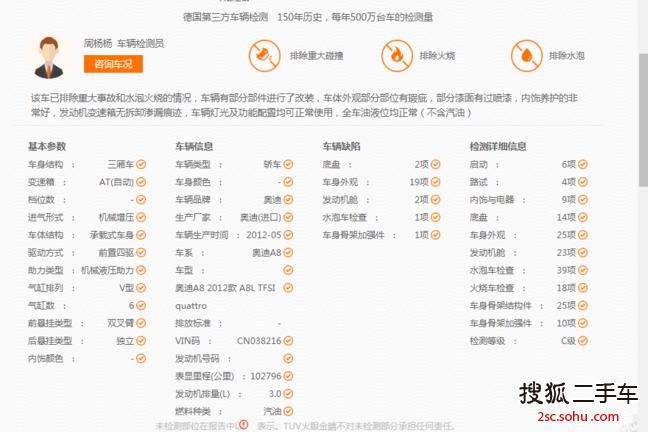Click the check mark next to 三厢车
This screenshot has height=432, width=648.
141,165
